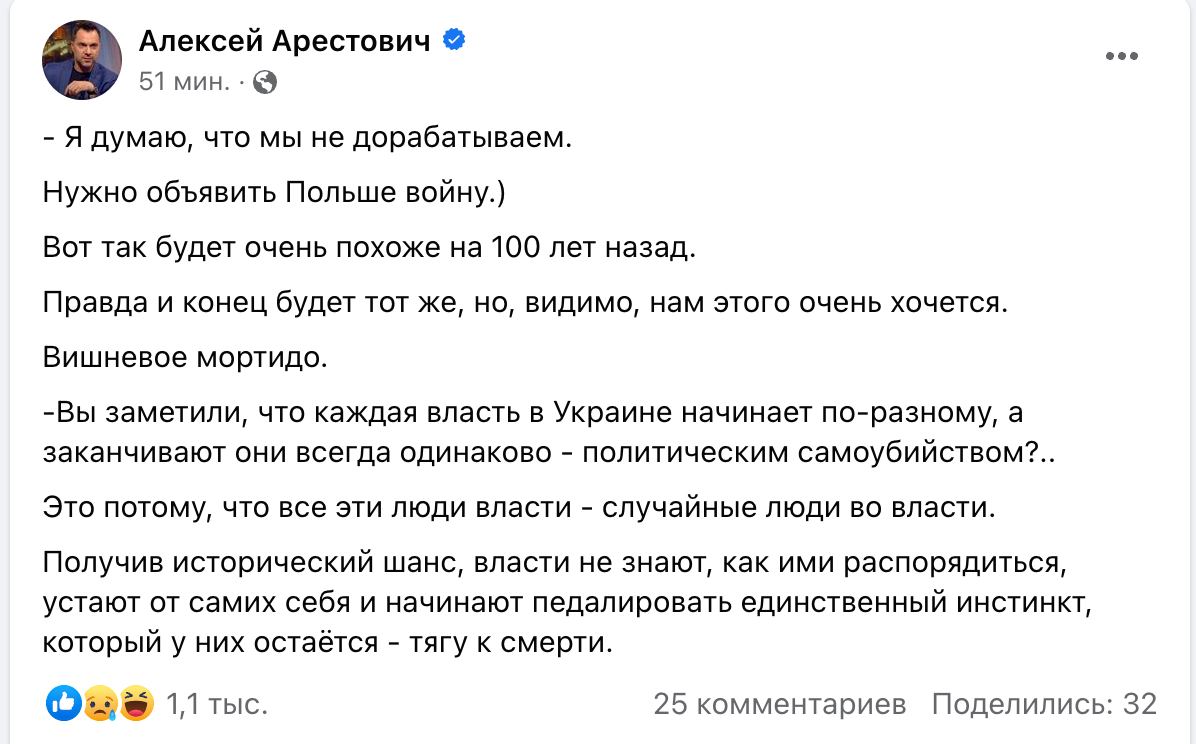Click the author name Алексей Арестович
This screenshot has width=1196, height=744.
[x=285, y=40]
